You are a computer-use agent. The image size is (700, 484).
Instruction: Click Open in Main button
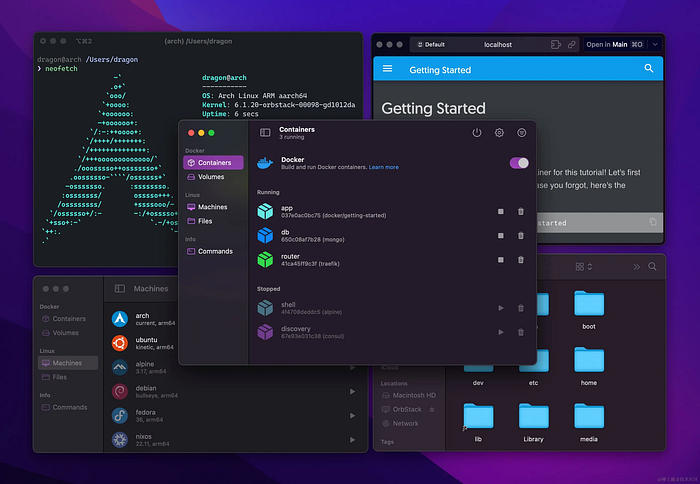point(615,44)
